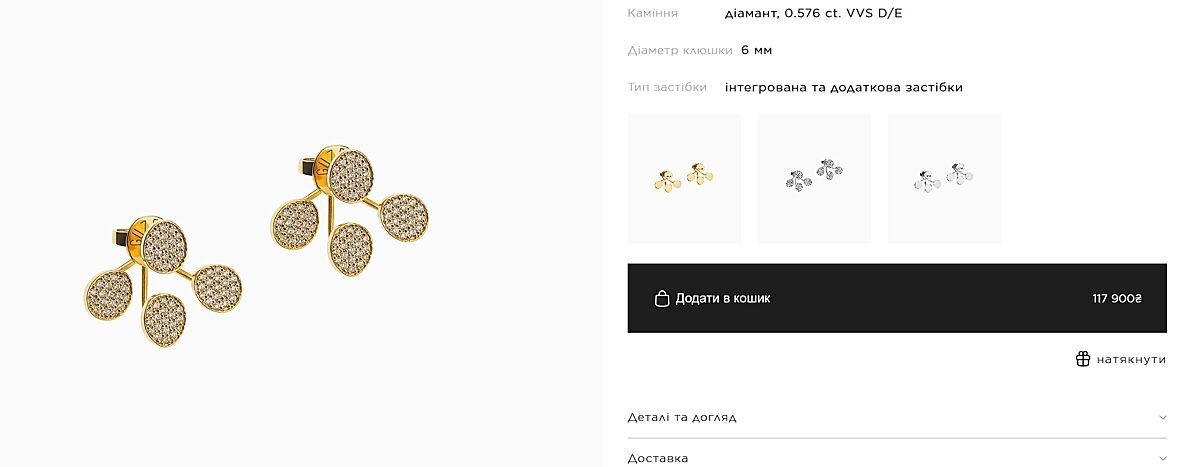Select the yellow gold earrings thumbnail
This screenshot has height=467, width=1200.
pos(684,178)
